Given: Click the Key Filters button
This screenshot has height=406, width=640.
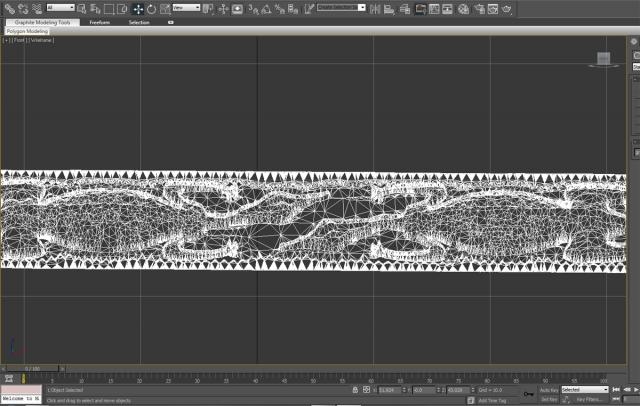Looking at the screenshot, I should coord(588,399).
